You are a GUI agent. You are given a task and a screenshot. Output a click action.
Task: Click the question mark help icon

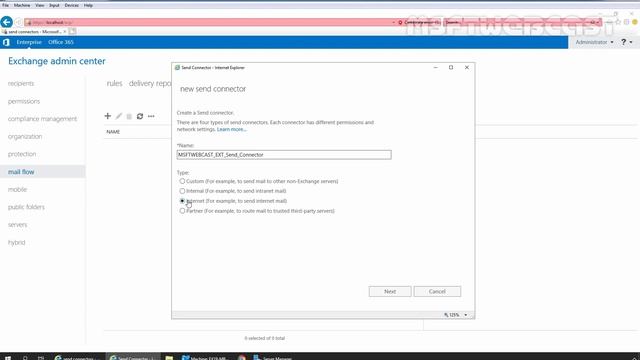click(623, 42)
